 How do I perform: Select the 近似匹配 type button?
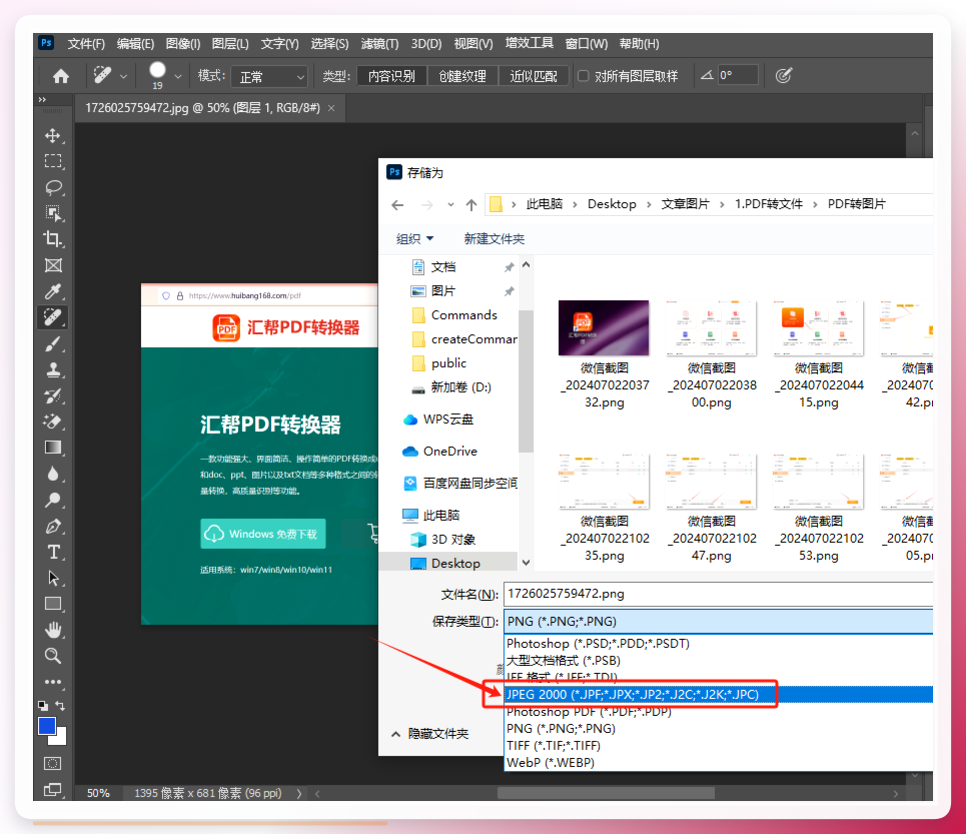(534, 76)
